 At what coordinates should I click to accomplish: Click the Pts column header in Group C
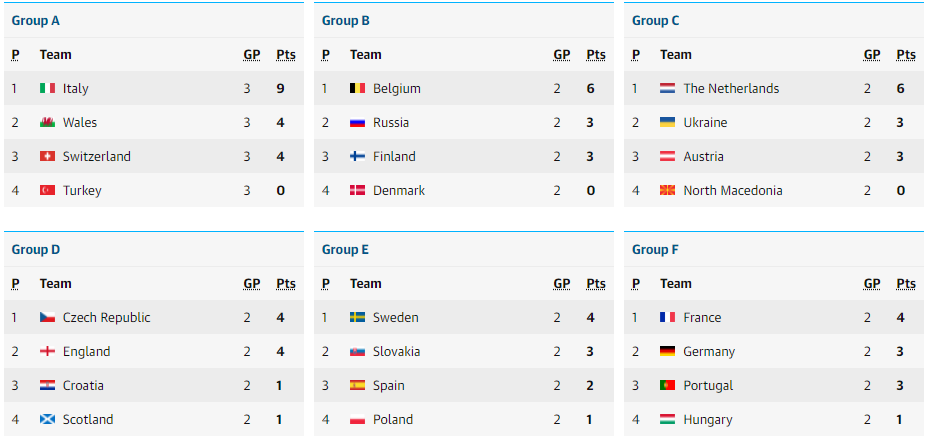click(x=906, y=55)
